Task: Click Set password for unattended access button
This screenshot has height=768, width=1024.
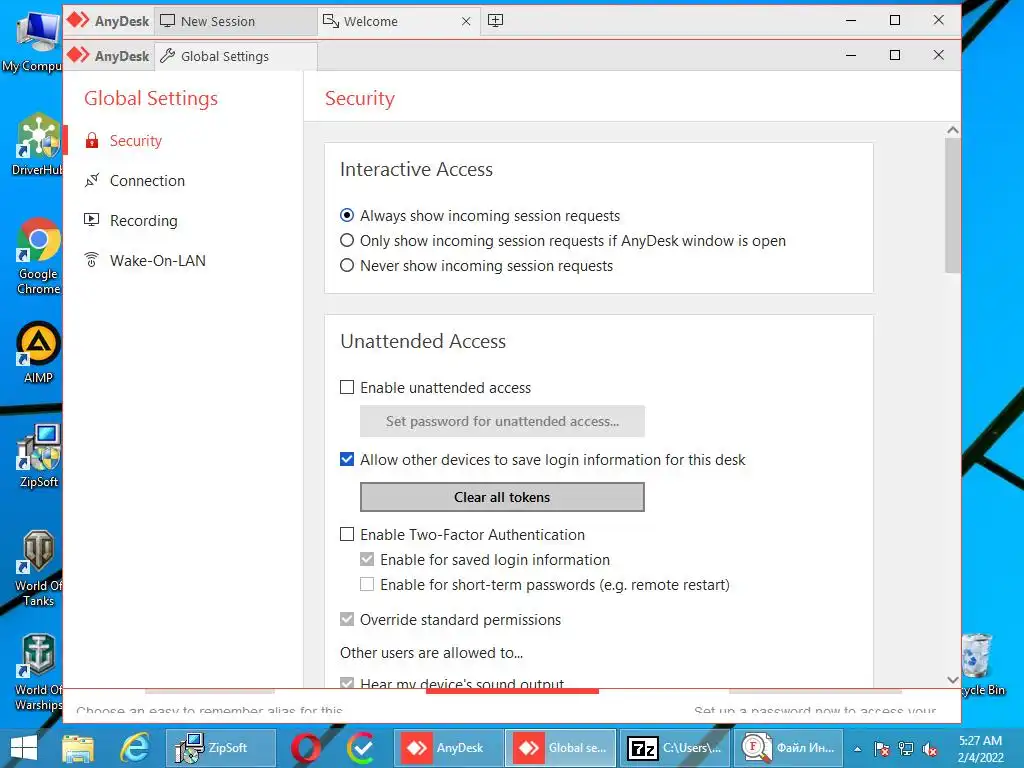Action: click(502, 421)
